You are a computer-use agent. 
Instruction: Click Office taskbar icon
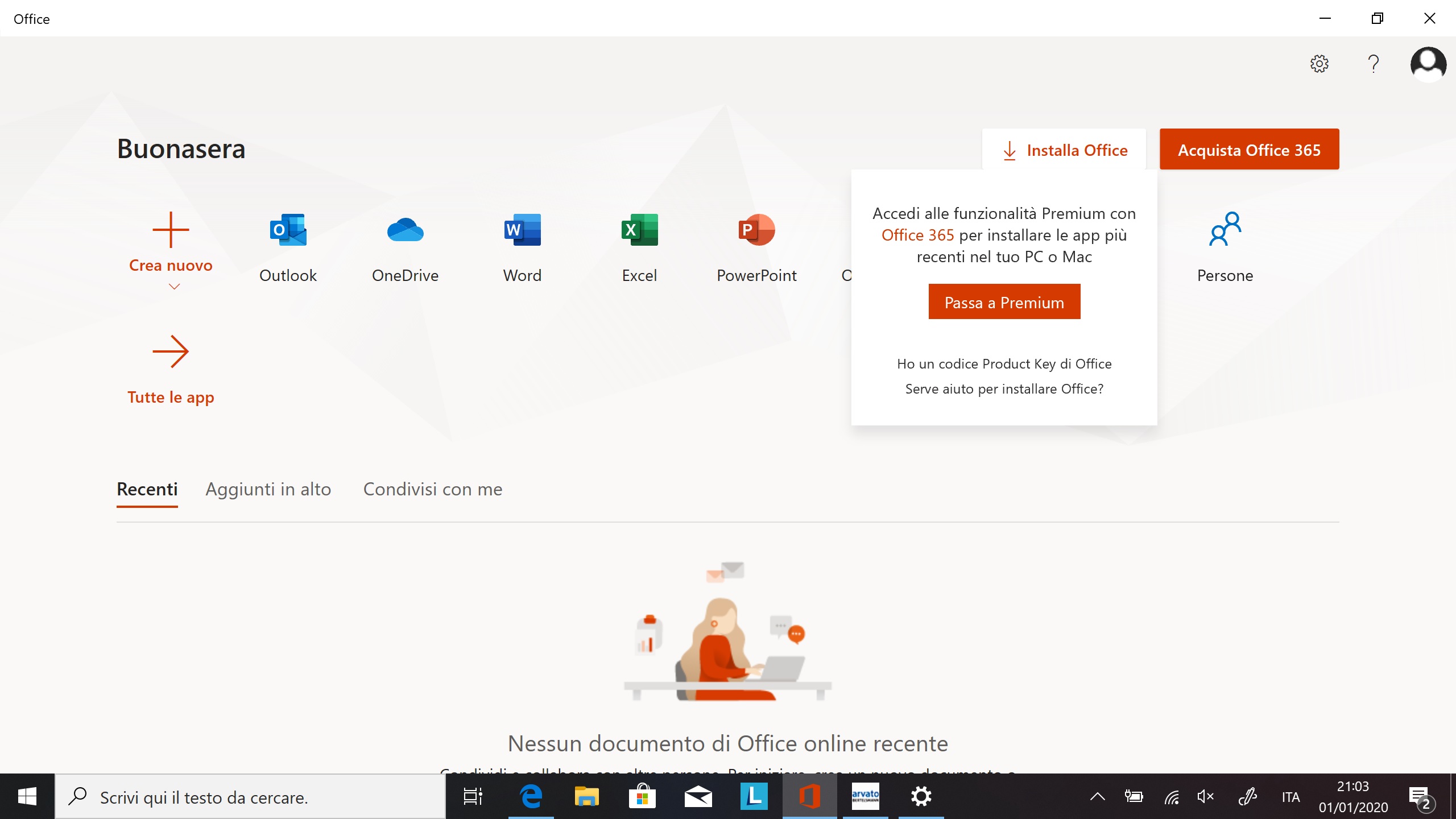[x=809, y=796]
